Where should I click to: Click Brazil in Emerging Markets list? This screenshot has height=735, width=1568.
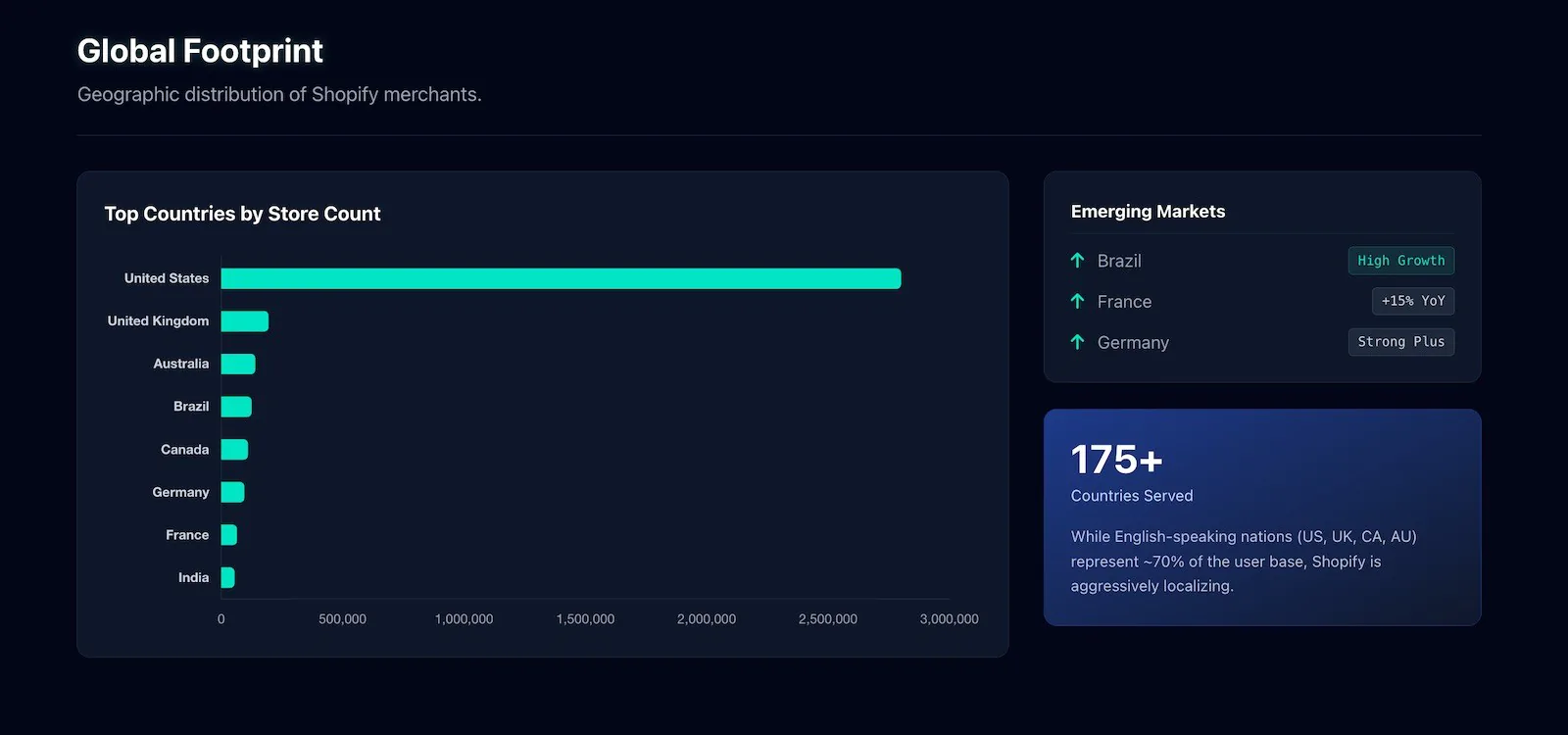(1119, 261)
